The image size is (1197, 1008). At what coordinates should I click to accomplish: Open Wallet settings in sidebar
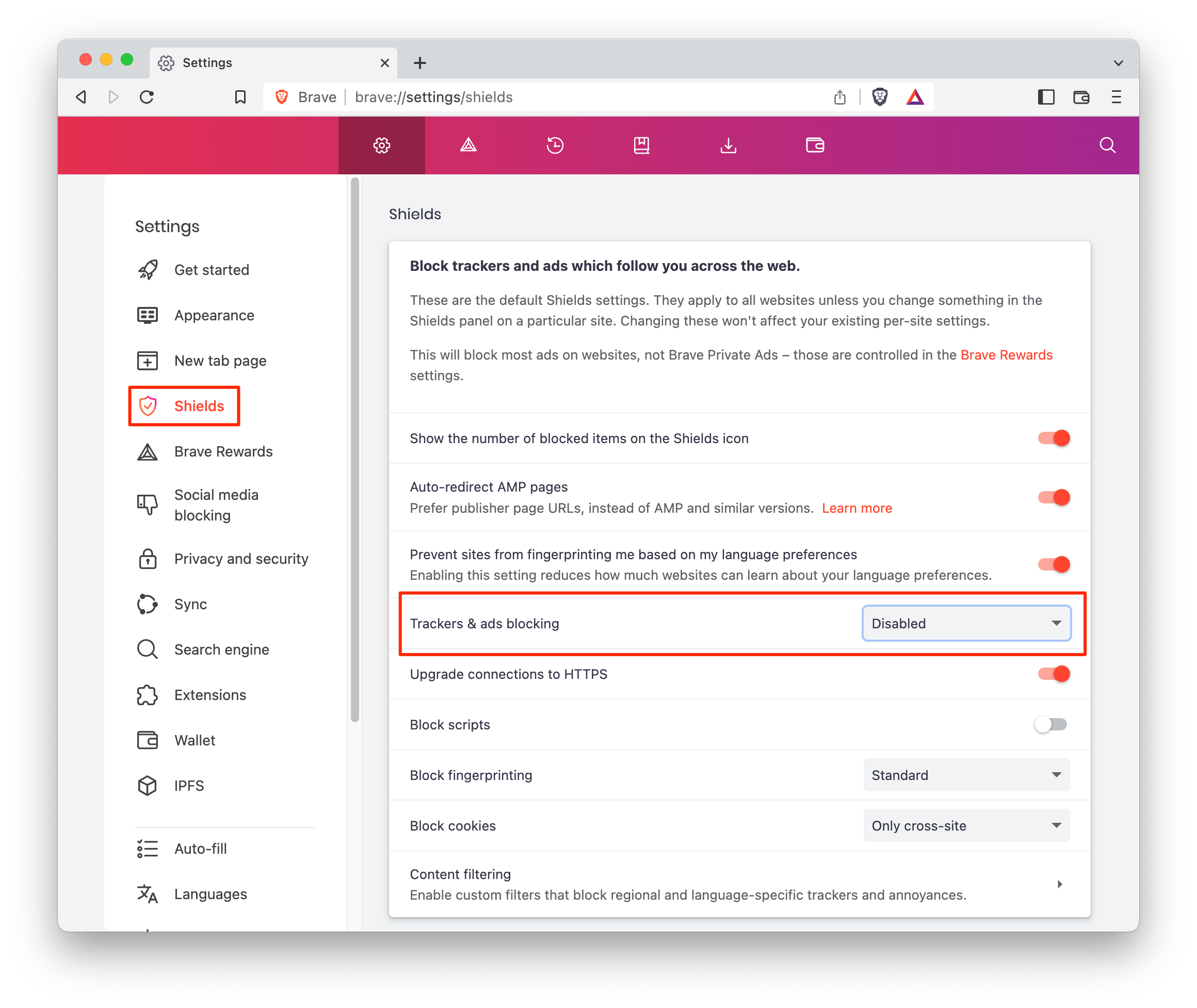click(x=176, y=741)
